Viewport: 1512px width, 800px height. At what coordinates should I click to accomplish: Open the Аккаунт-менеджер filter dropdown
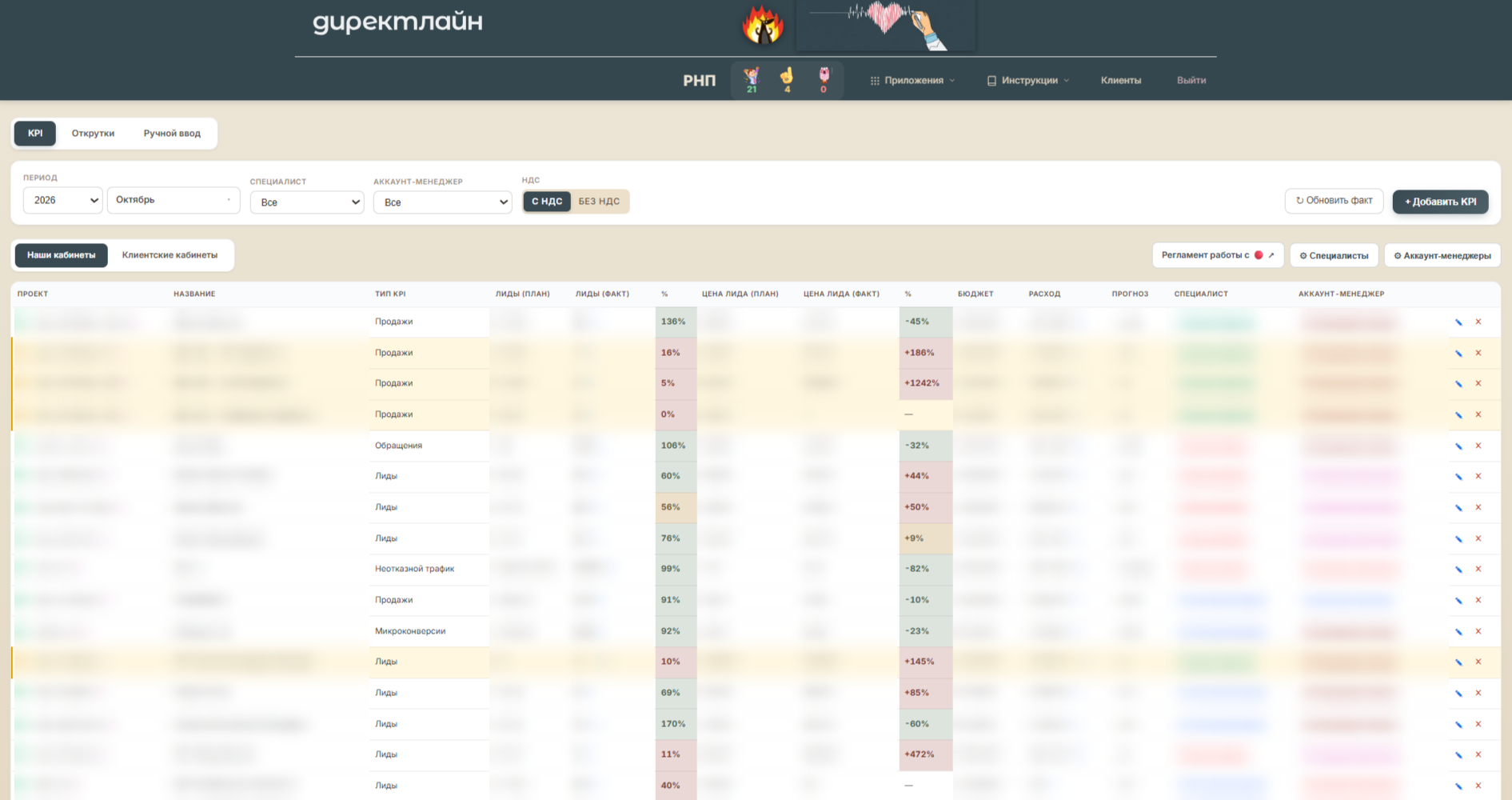[x=442, y=202]
